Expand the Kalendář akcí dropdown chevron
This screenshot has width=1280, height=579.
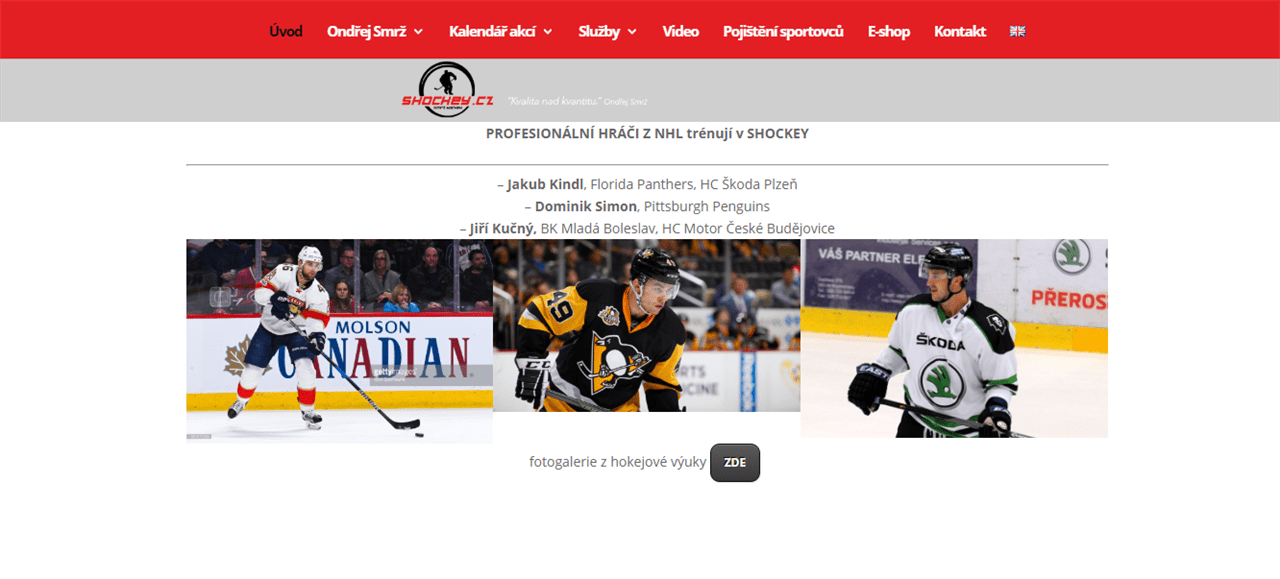point(548,32)
